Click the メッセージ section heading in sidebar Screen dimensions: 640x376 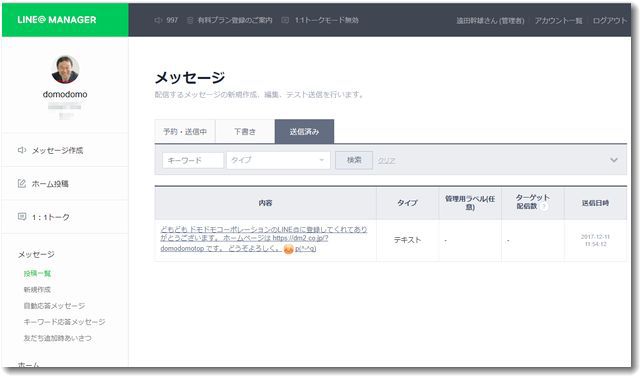pos(36,254)
